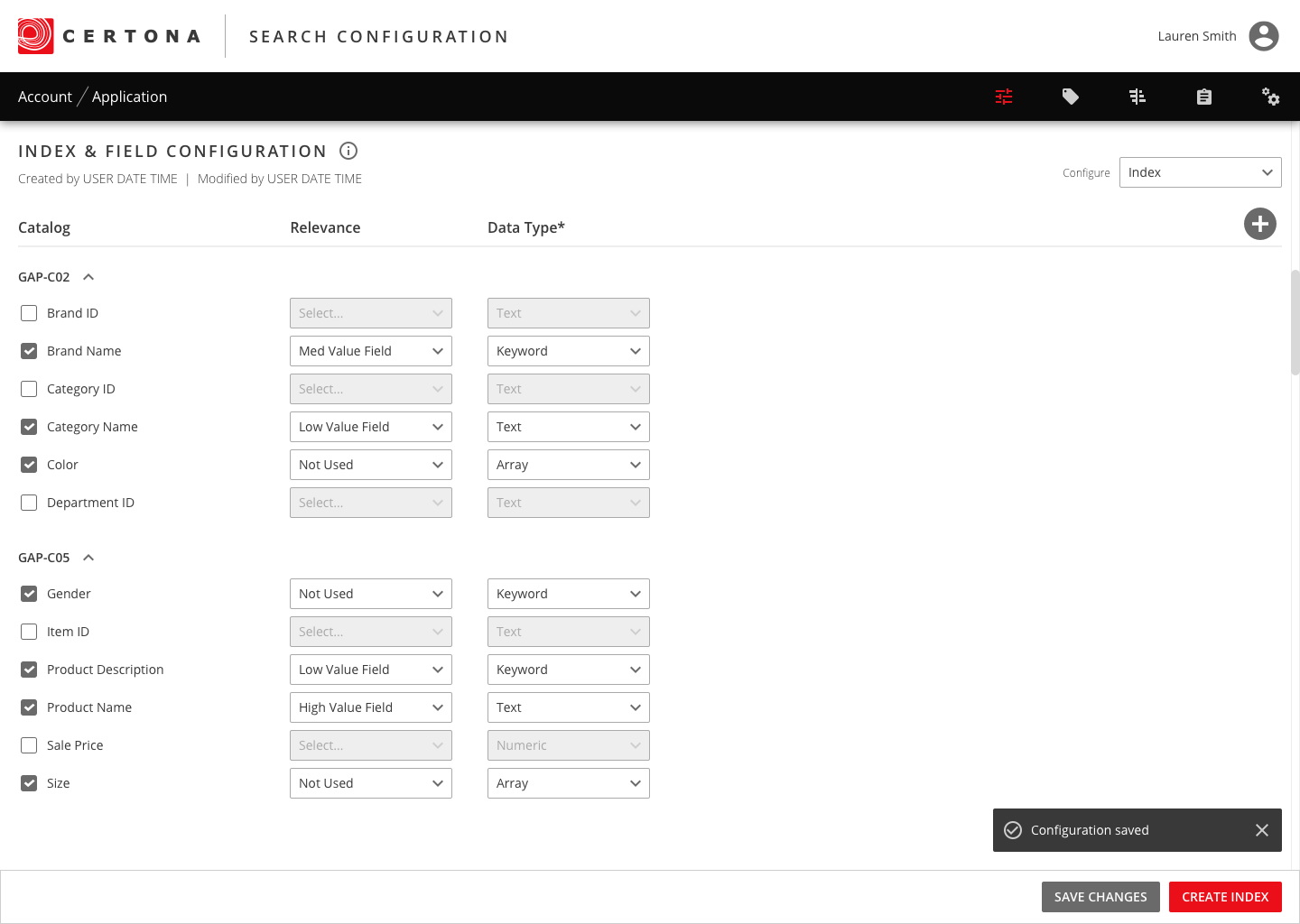Uncheck the Color checkbox
The width and height of the screenshot is (1300, 924).
click(x=29, y=465)
